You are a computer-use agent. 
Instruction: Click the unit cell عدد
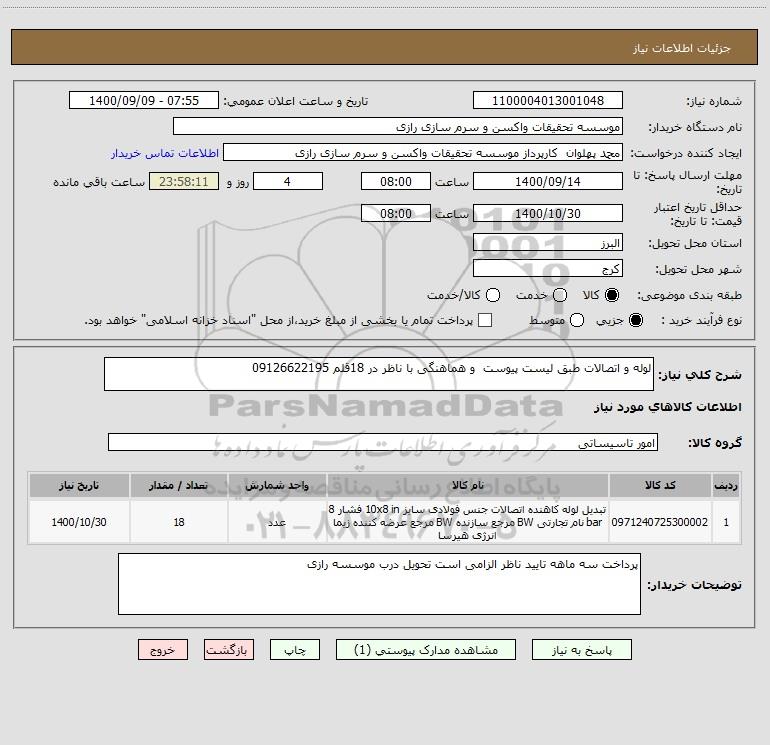[277, 522]
